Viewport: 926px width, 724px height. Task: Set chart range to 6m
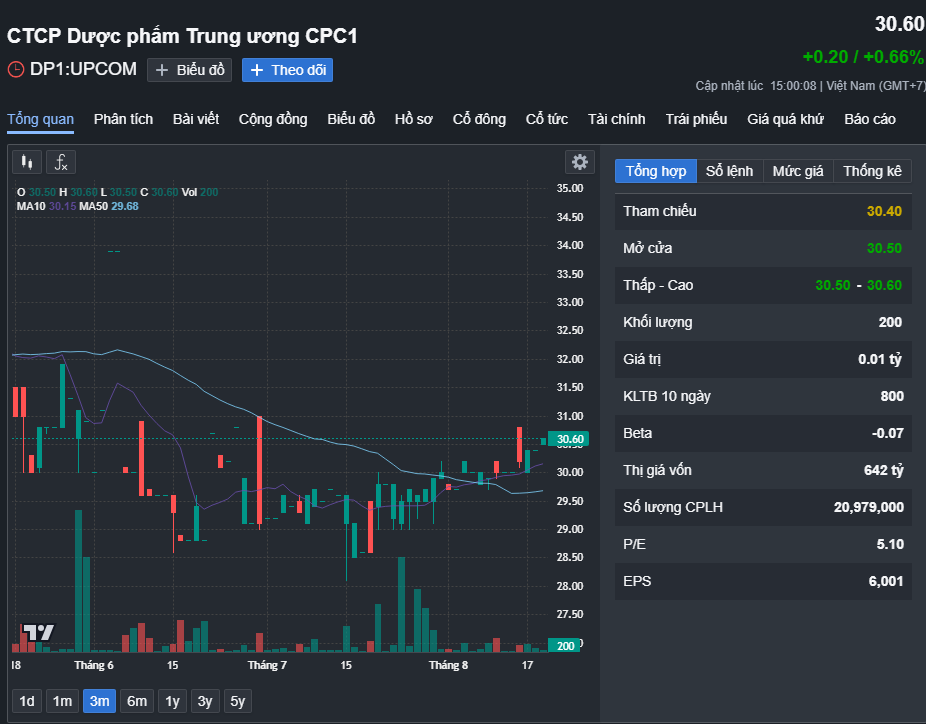click(137, 701)
